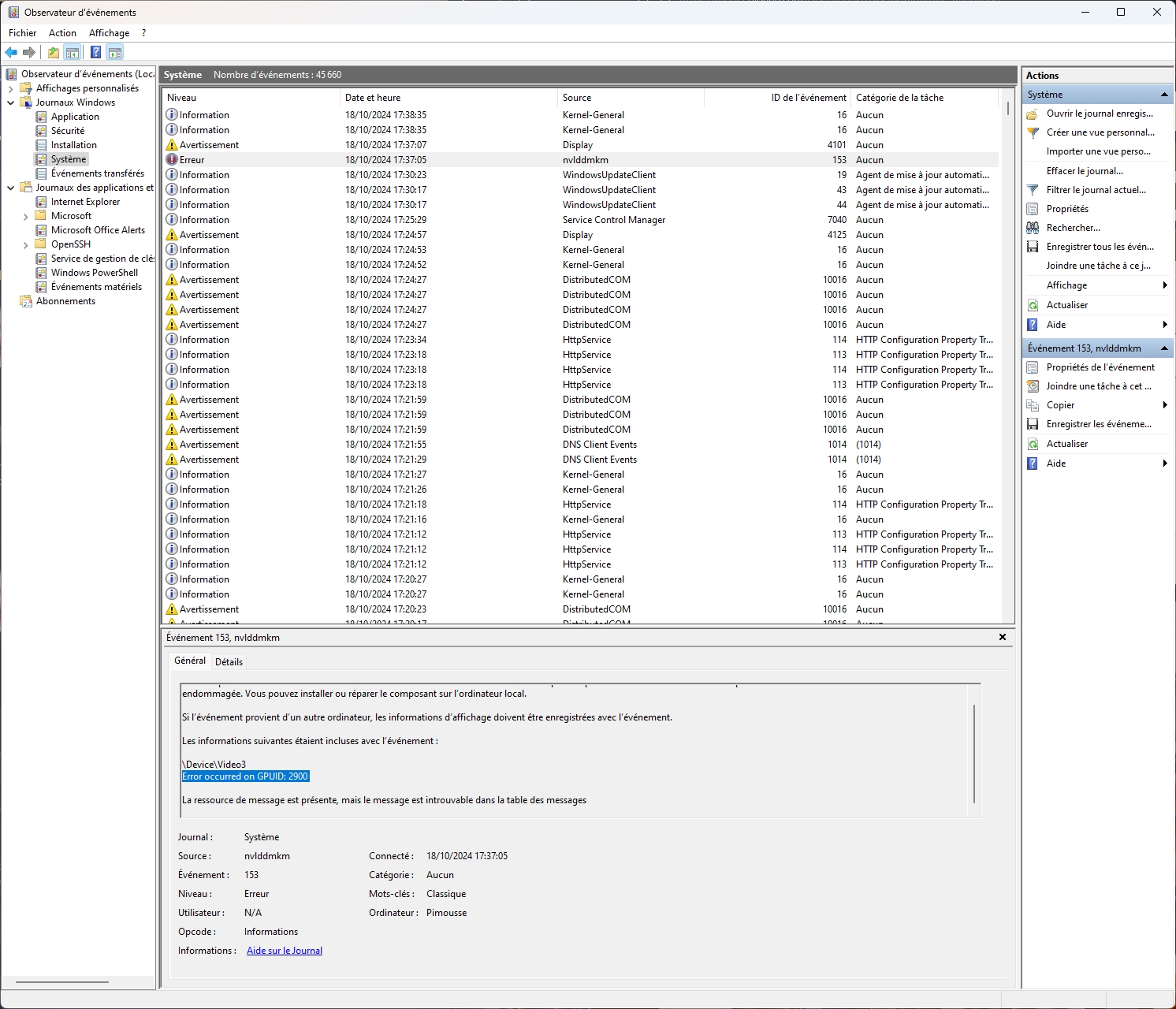
Task: Select the Sécurité log in the tree
Action: pyautogui.click(x=68, y=131)
